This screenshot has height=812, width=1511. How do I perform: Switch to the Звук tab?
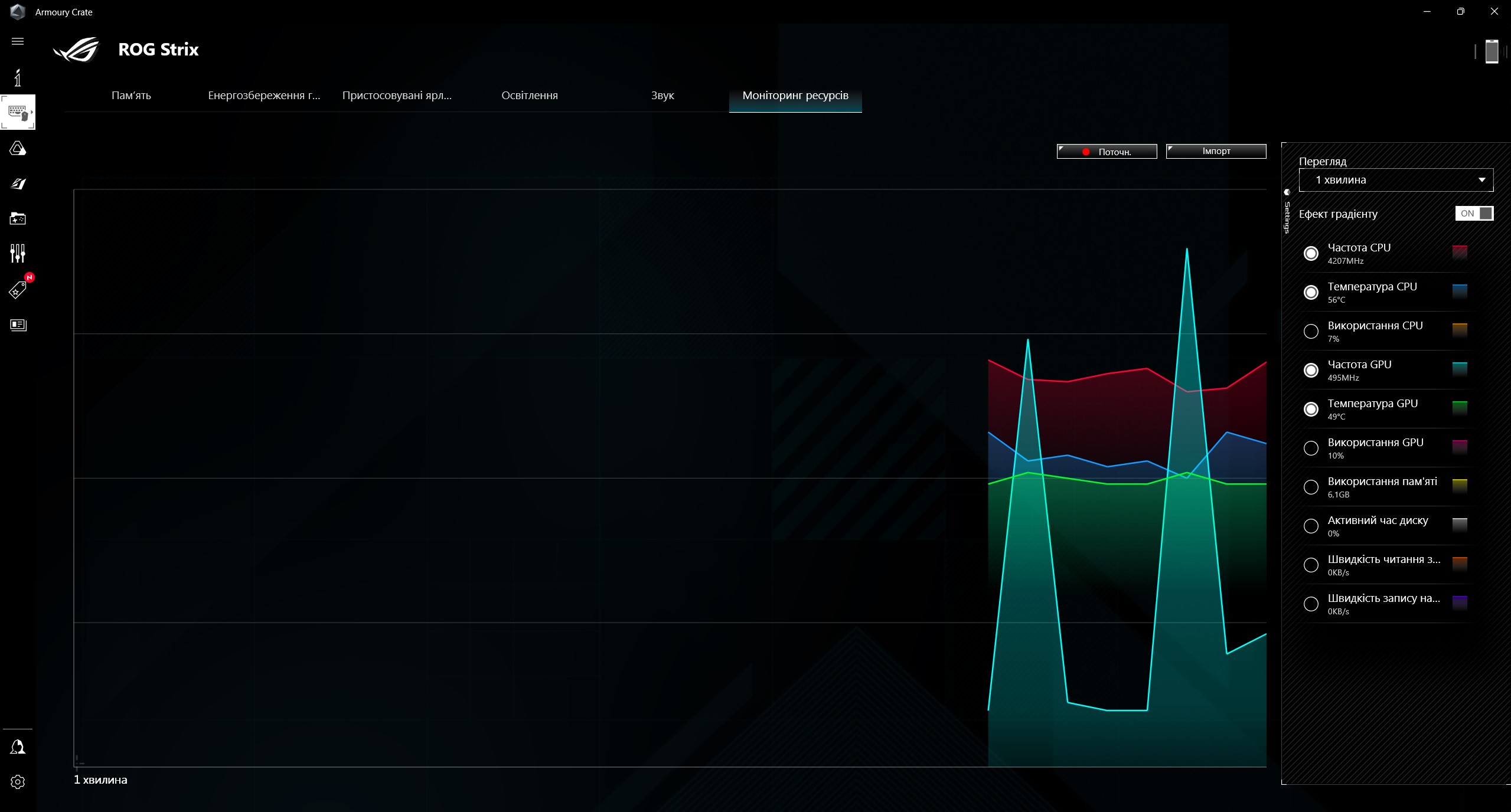662,96
